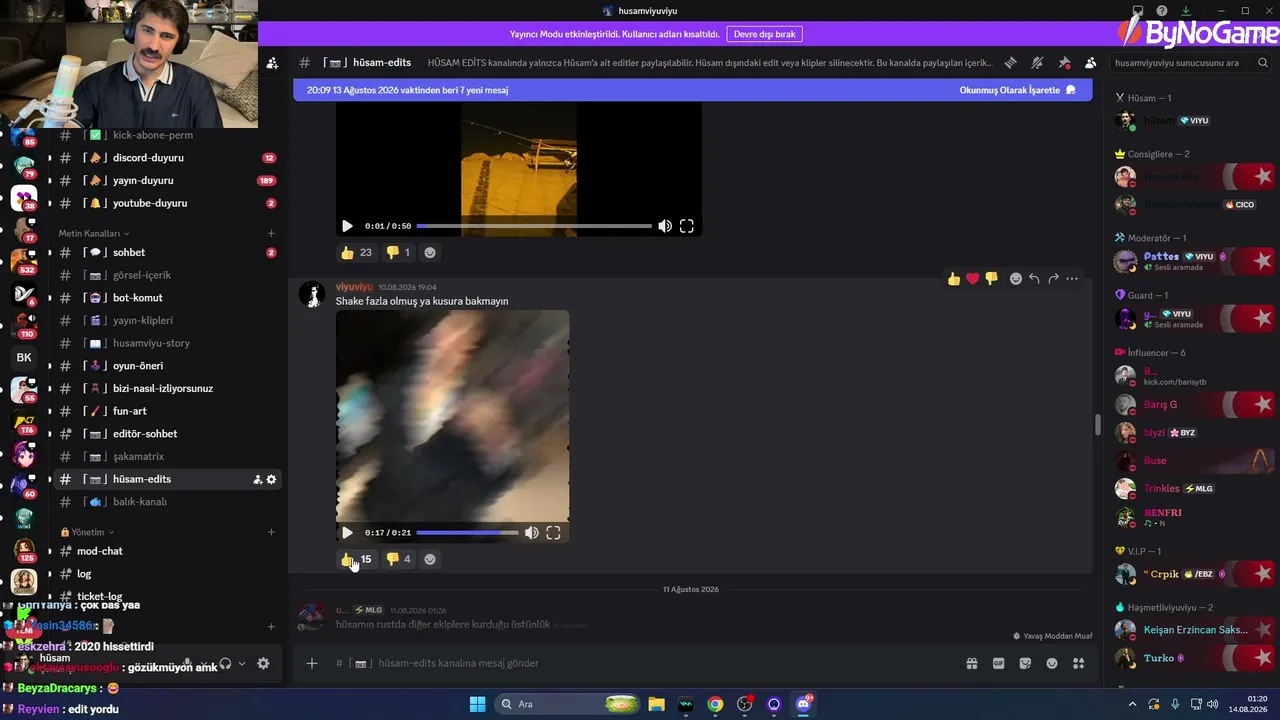Seek the 0:17 / 0:21 video progress bar

tap(467, 533)
